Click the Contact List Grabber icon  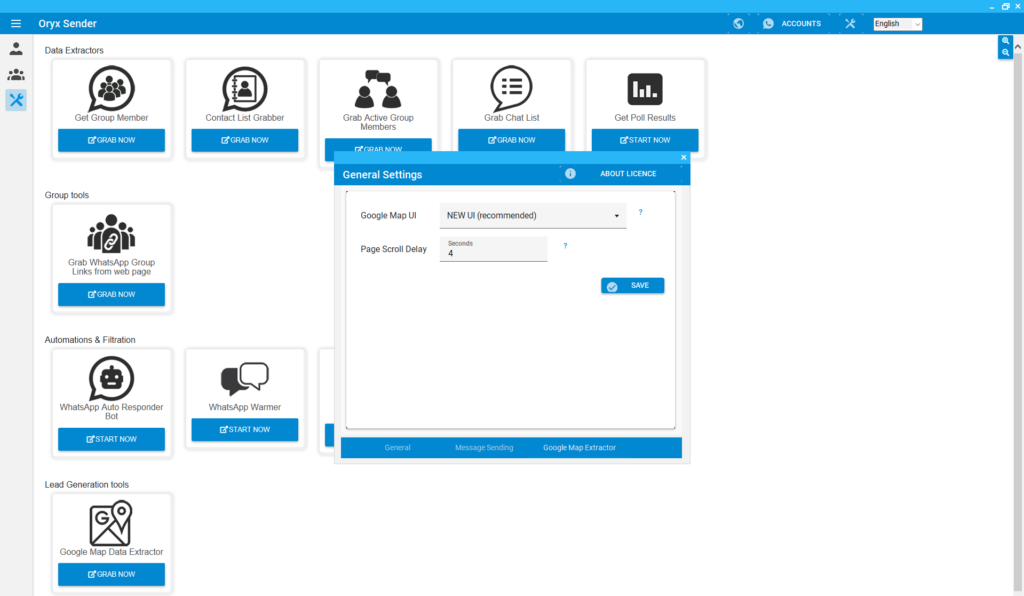pyautogui.click(x=245, y=89)
